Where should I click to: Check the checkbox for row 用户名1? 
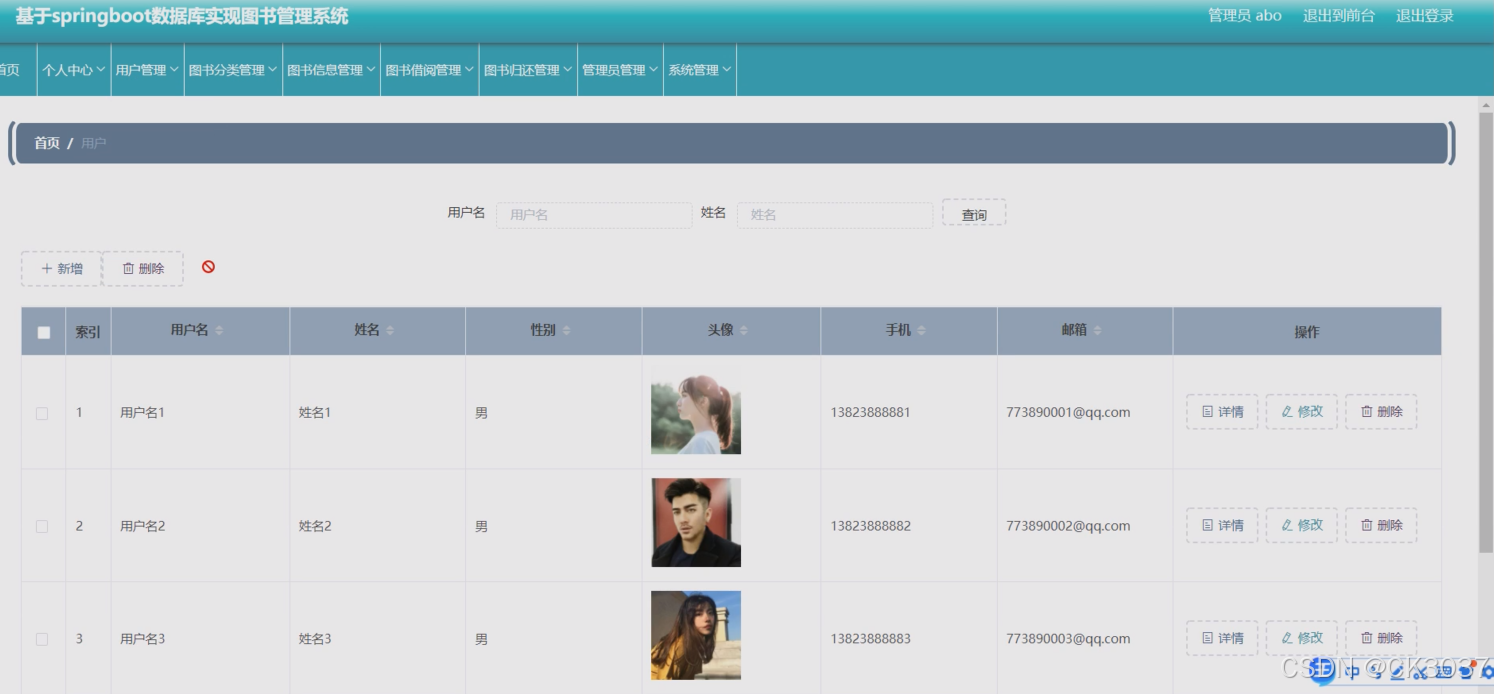point(43,411)
